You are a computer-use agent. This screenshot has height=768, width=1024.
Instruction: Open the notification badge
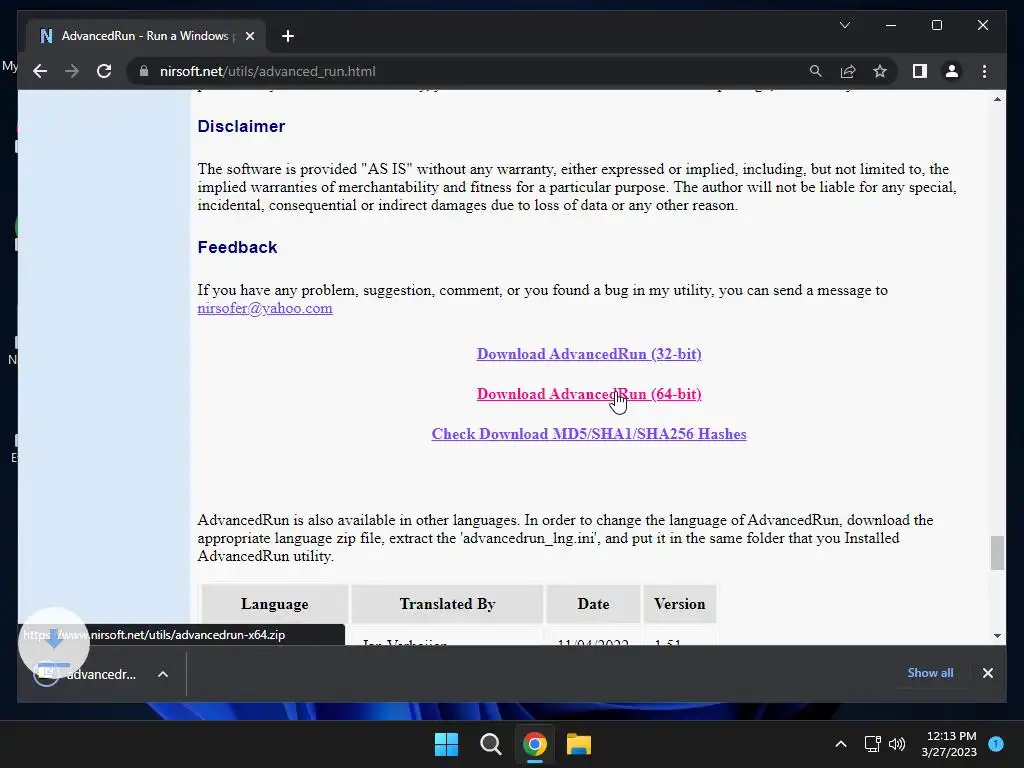pos(996,744)
